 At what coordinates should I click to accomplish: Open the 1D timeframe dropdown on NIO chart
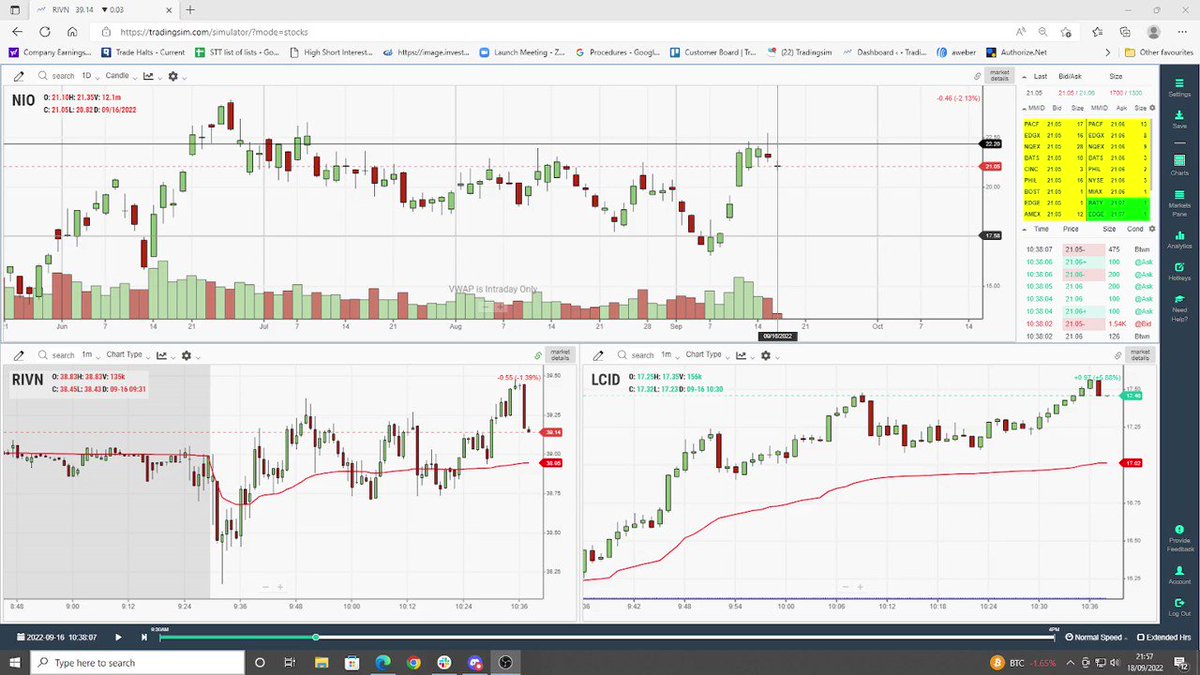(x=90, y=76)
